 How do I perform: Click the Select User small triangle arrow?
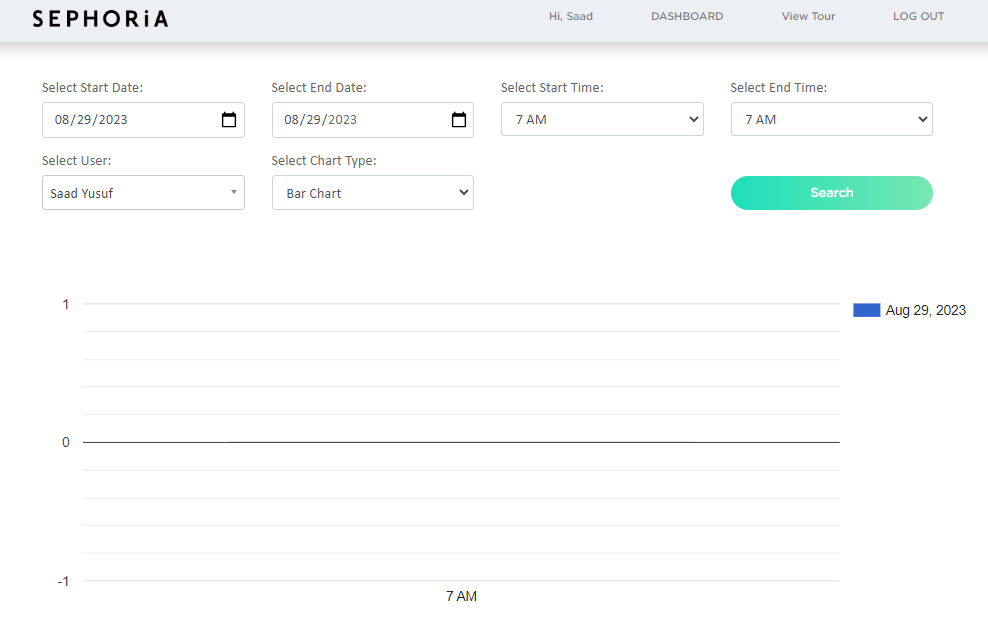click(234, 192)
